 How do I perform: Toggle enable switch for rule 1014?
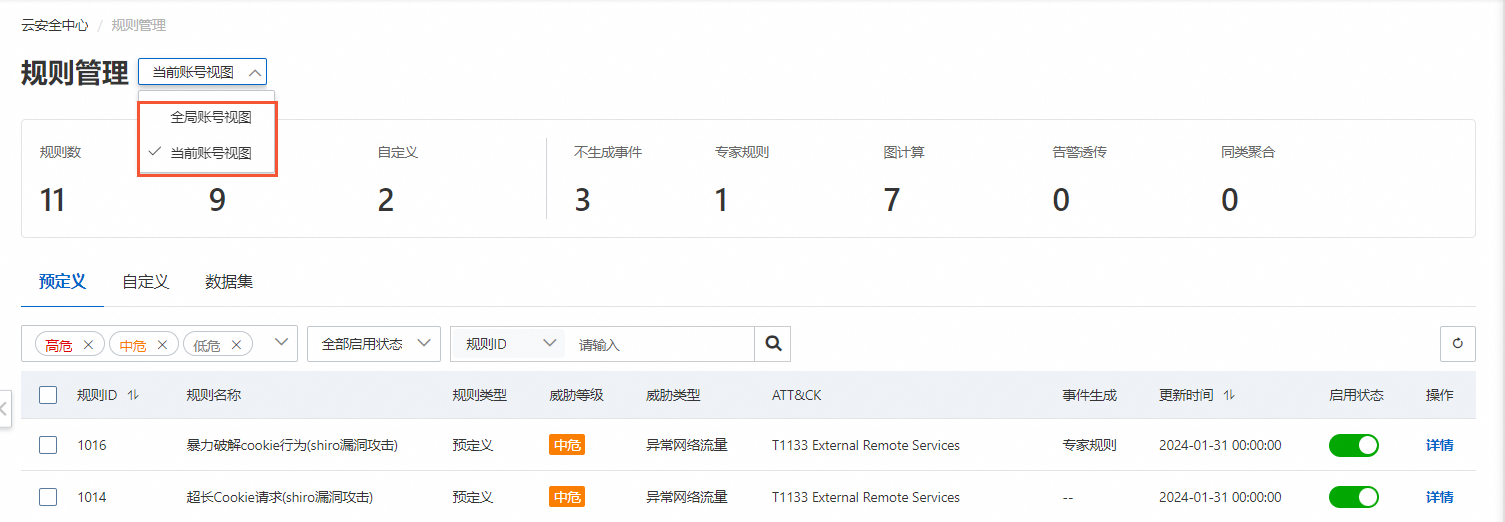click(x=1353, y=497)
